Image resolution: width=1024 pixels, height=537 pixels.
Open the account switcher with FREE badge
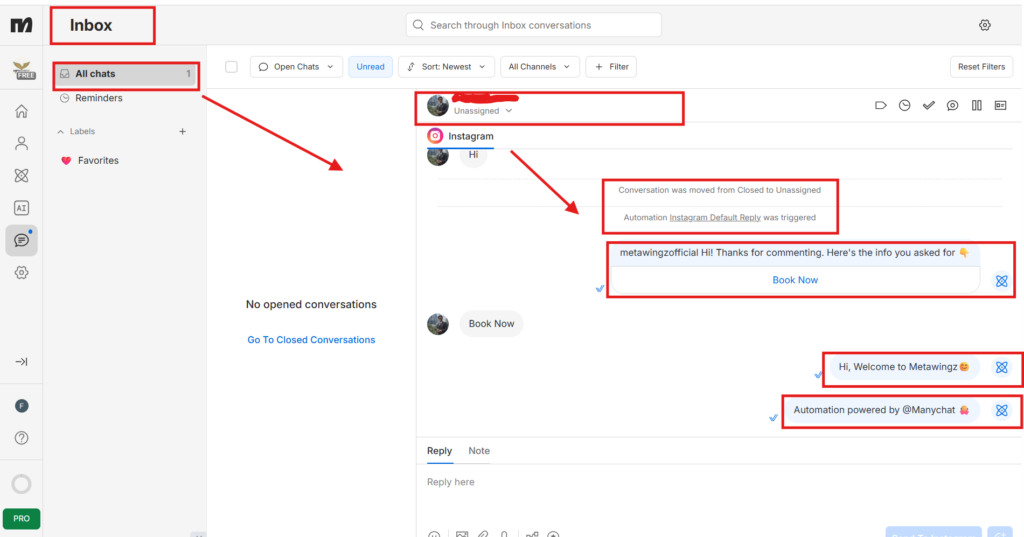point(23,70)
